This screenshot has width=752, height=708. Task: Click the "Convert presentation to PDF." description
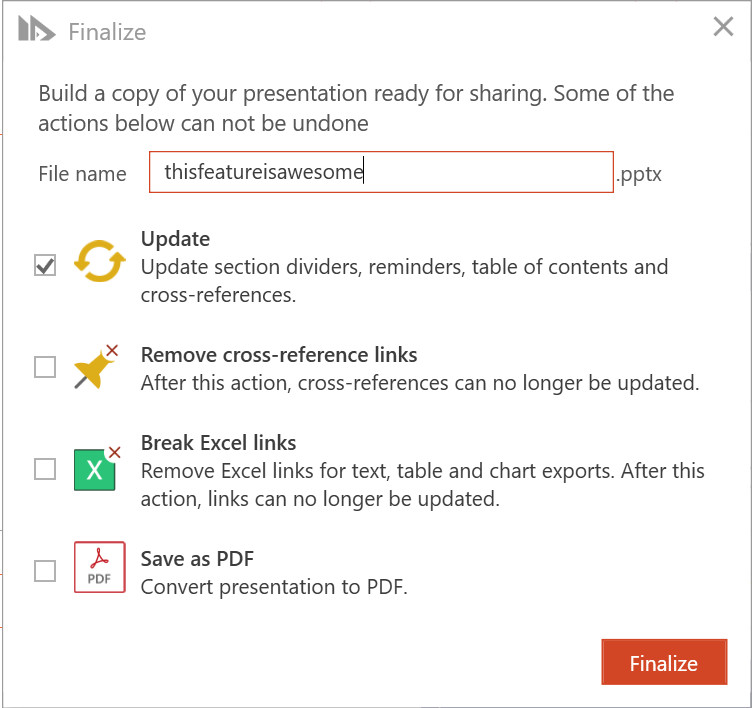pos(274,587)
